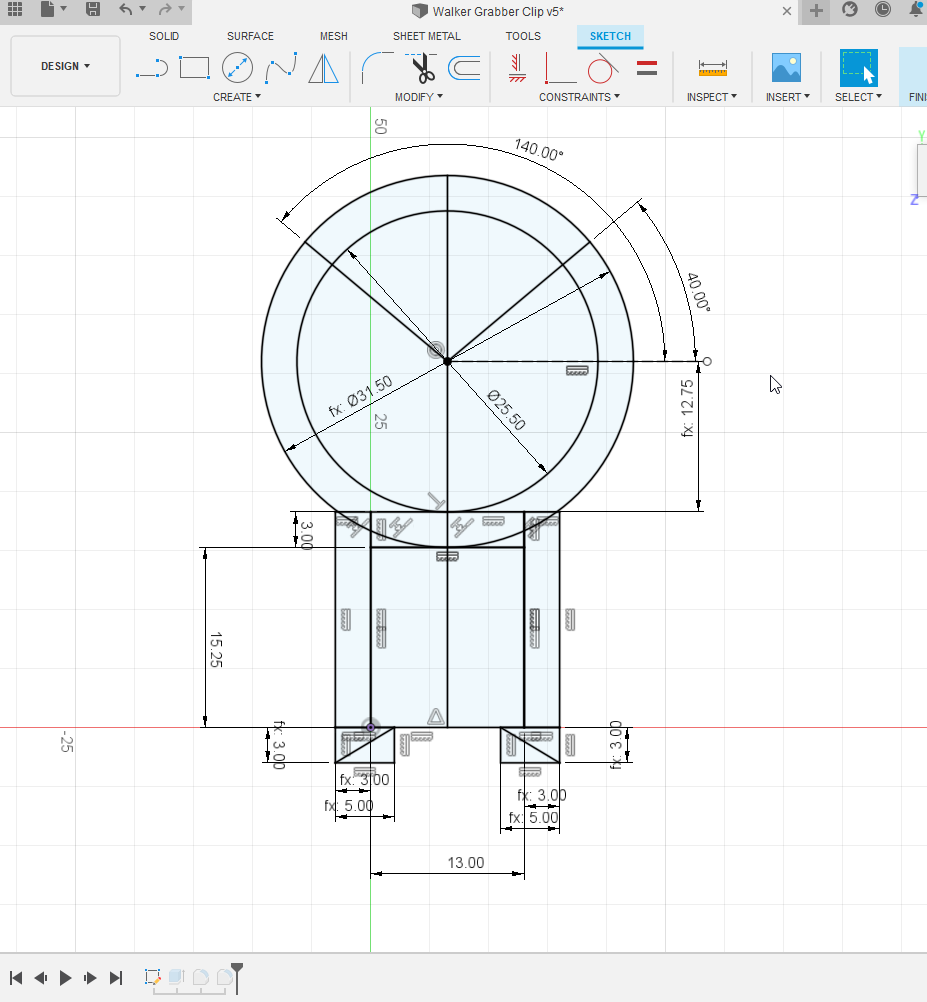The height and width of the screenshot is (1002, 927).
Task: Click the Measure ruler icon
Action: coord(712,68)
